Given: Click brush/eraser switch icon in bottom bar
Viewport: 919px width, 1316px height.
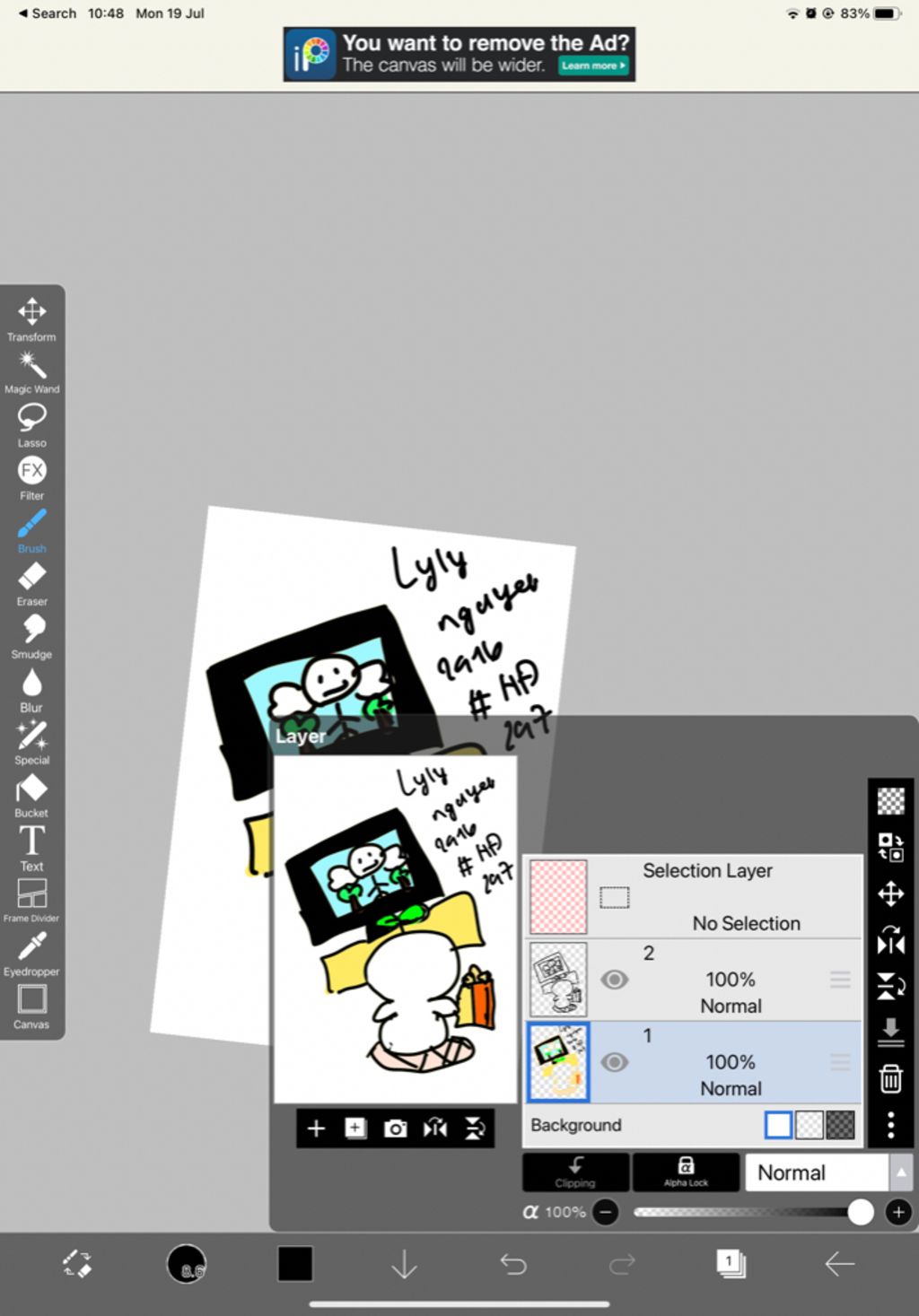Looking at the screenshot, I should tap(77, 1264).
